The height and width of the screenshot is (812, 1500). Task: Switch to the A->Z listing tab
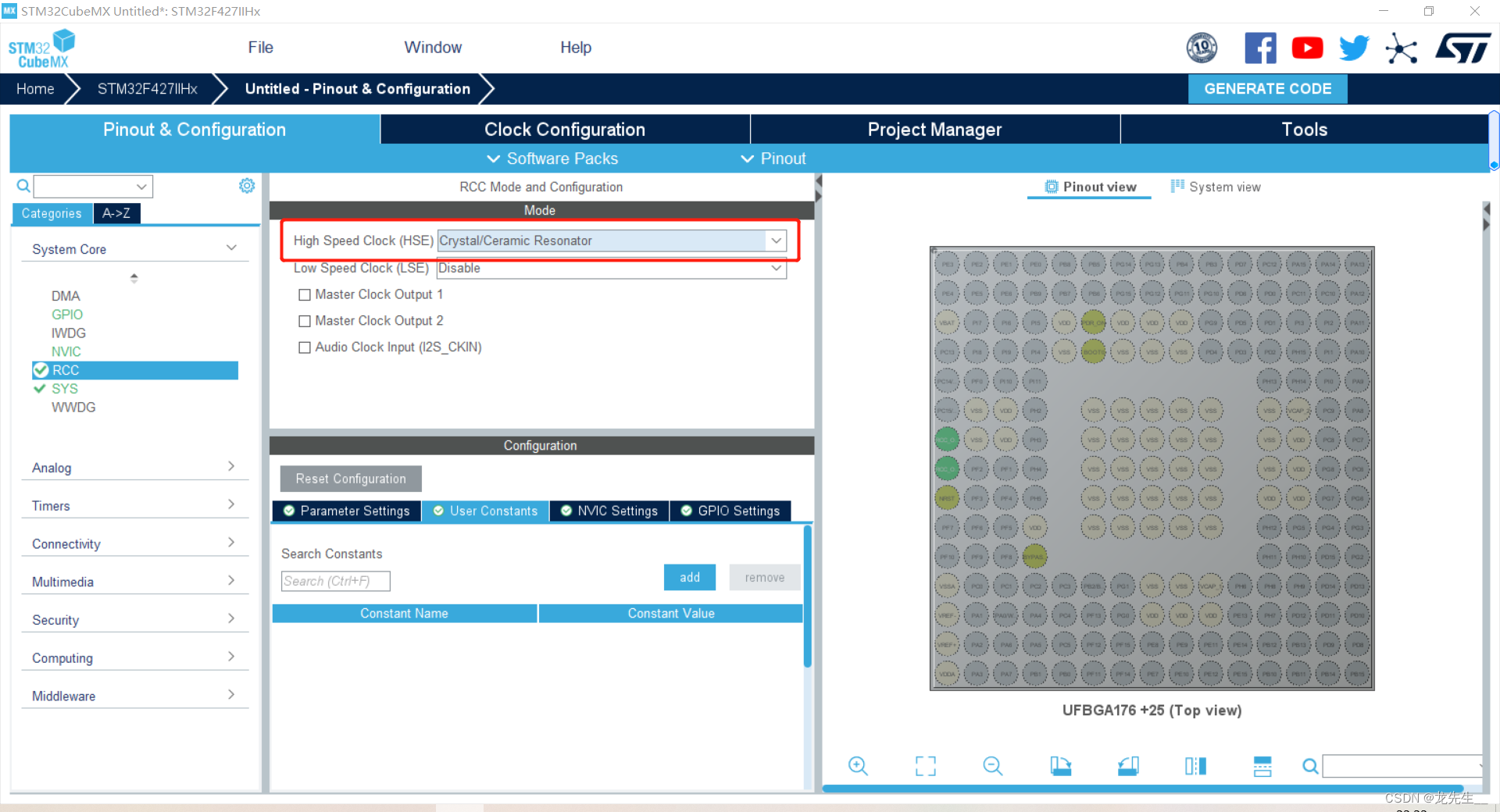point(116,213)
